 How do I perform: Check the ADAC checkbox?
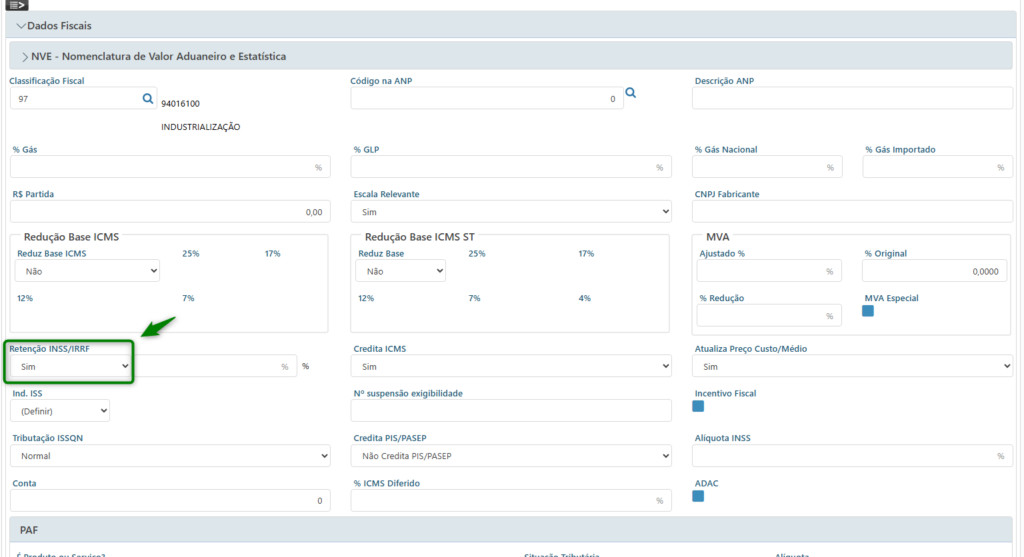point(698,496)
